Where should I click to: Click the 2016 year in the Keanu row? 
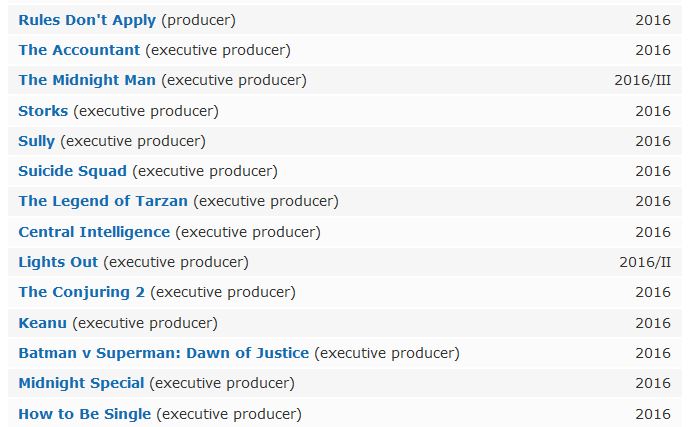tap(653, 323)
